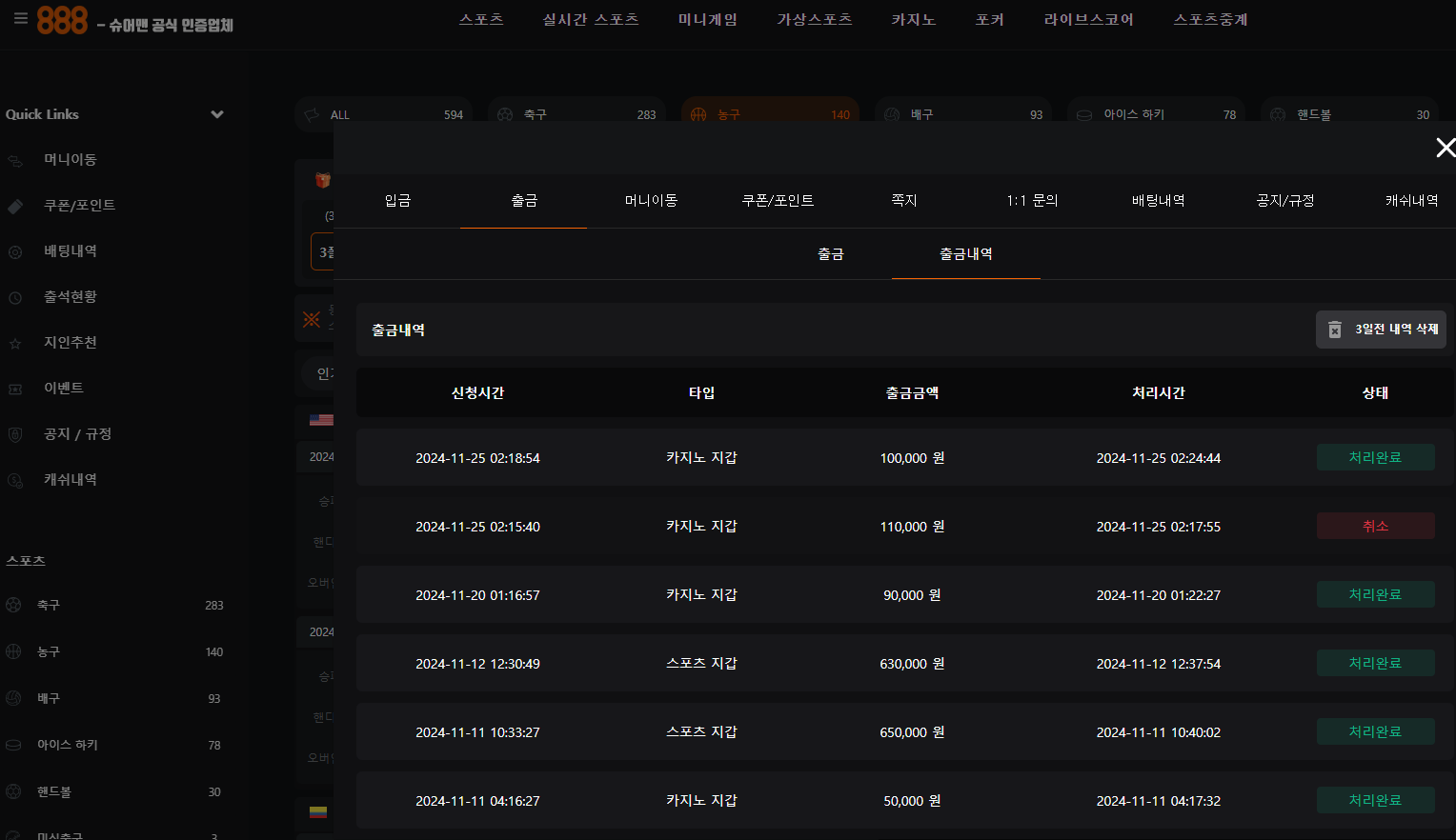Click the 쿠폰/포인트 ticket icon in sidebar
The width and height of the screenshot is (1456, 840).
pos(15,206)
